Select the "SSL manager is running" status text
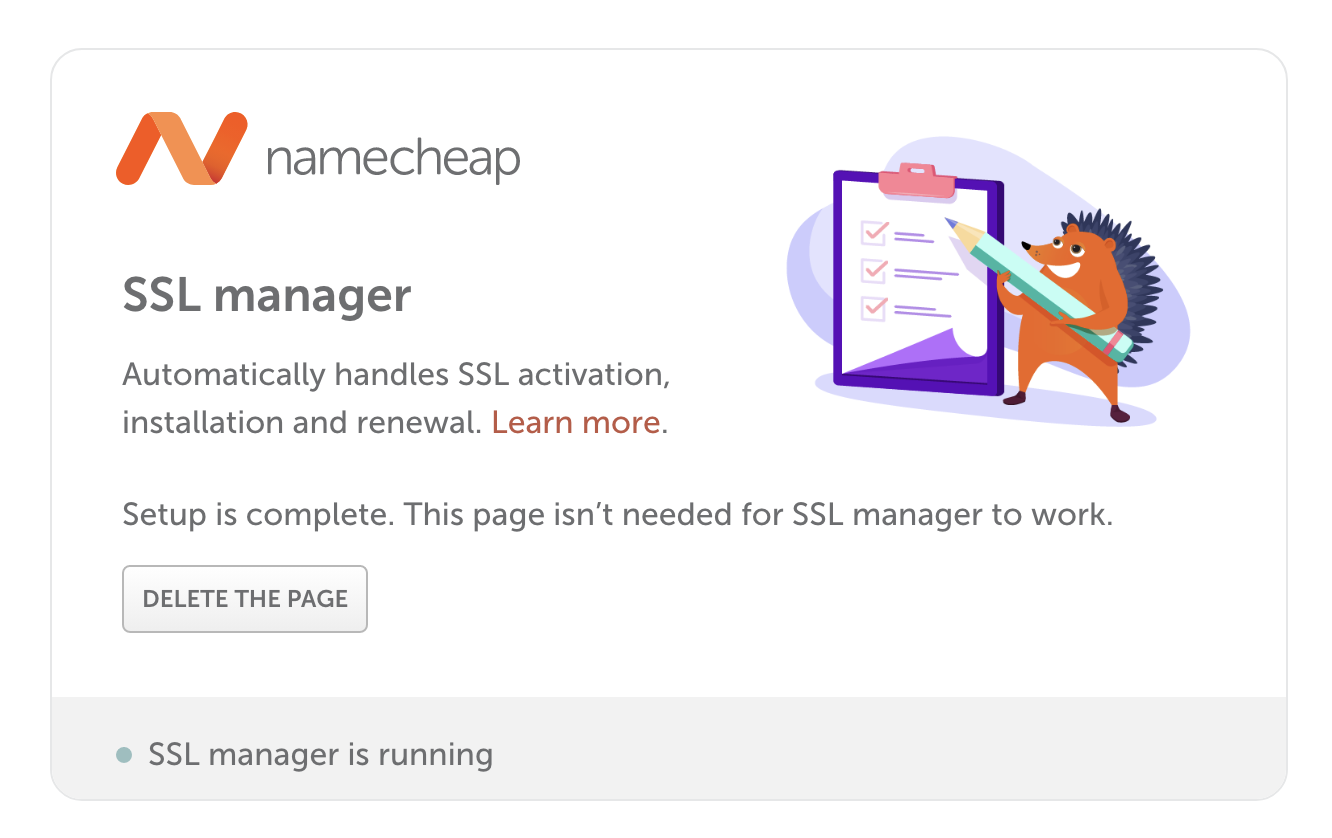This screenshot has height=838, width=1332. [x=320, y=754]
